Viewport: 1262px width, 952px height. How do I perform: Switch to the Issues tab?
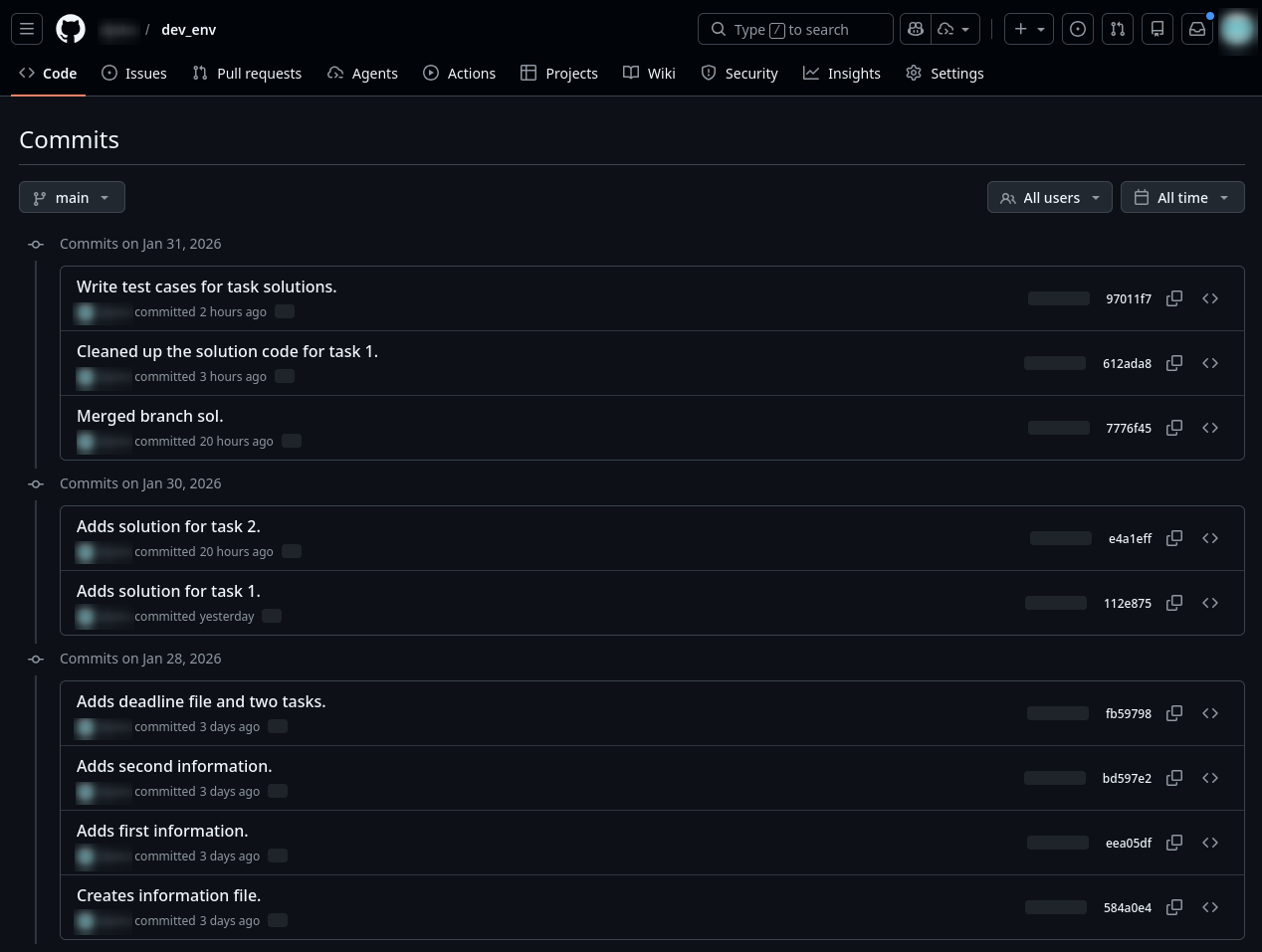tap(134, 74)
